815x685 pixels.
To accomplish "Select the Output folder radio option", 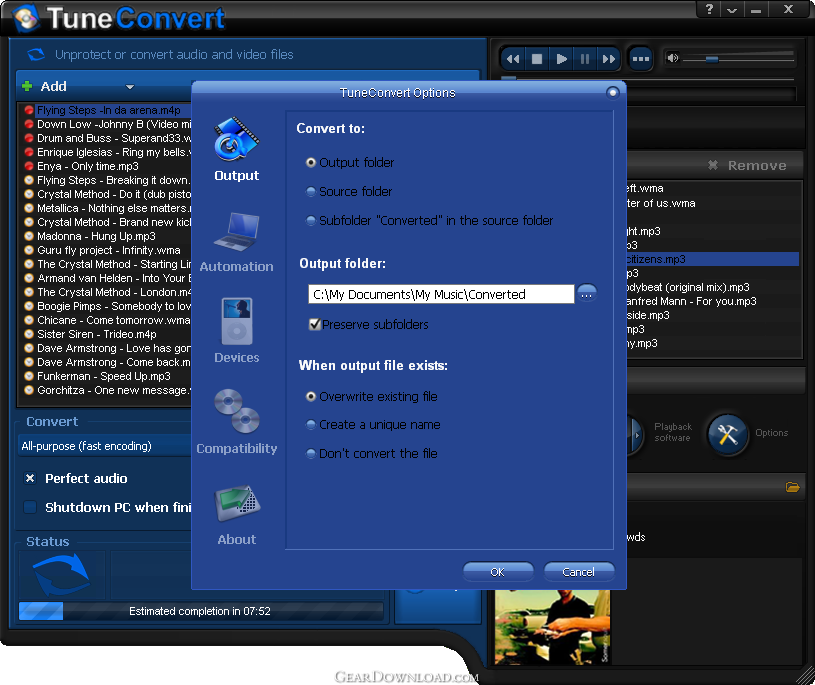I will (x=350, y=163).
